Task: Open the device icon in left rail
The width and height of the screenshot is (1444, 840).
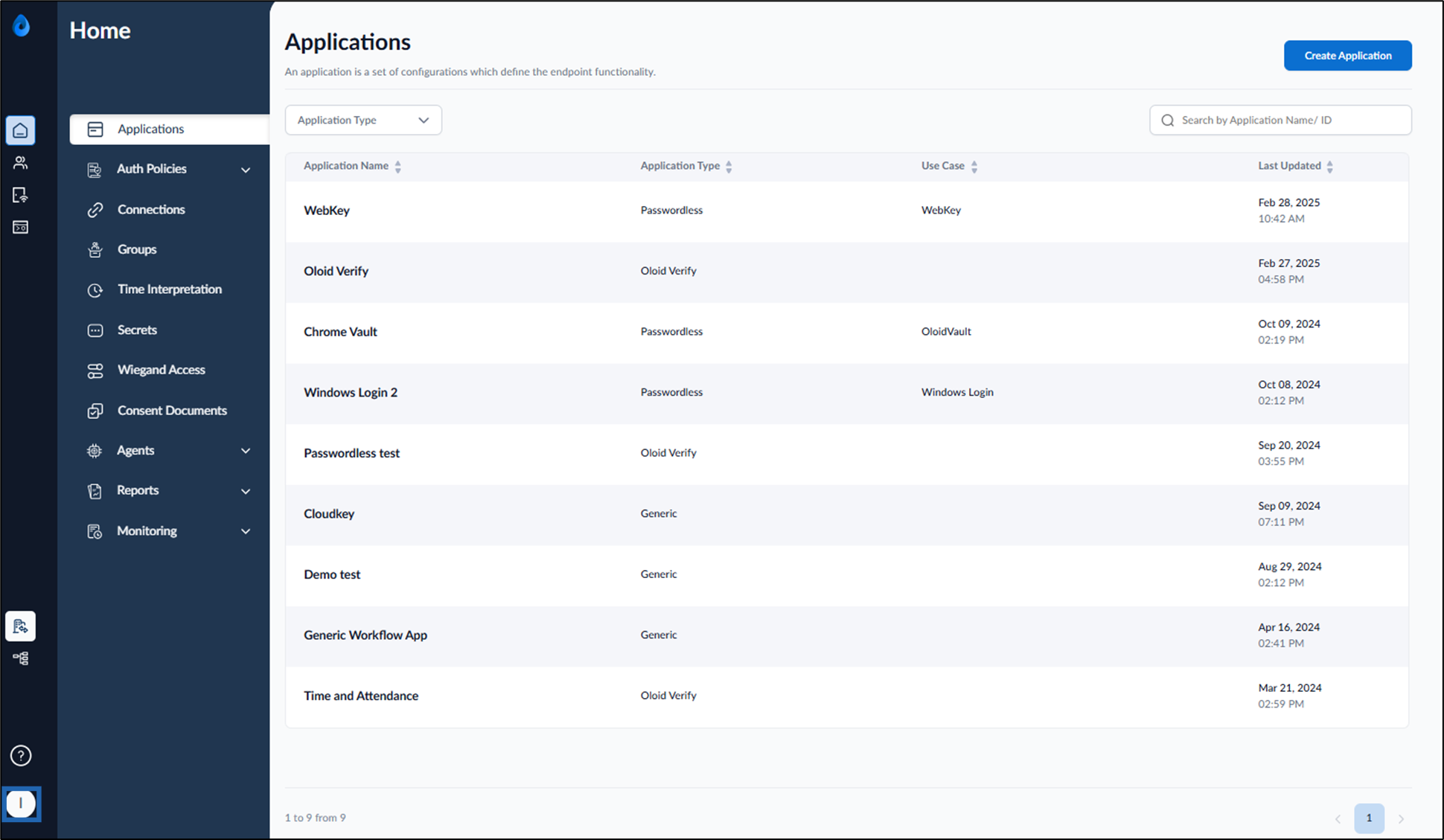Action: click(20, 195)
